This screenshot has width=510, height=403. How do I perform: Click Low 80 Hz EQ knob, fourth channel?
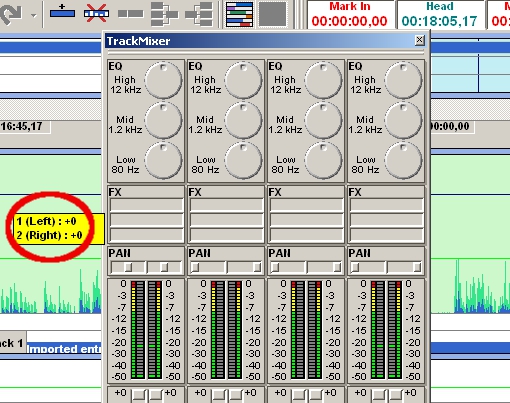pyautogui.click(x=403, y=160)
